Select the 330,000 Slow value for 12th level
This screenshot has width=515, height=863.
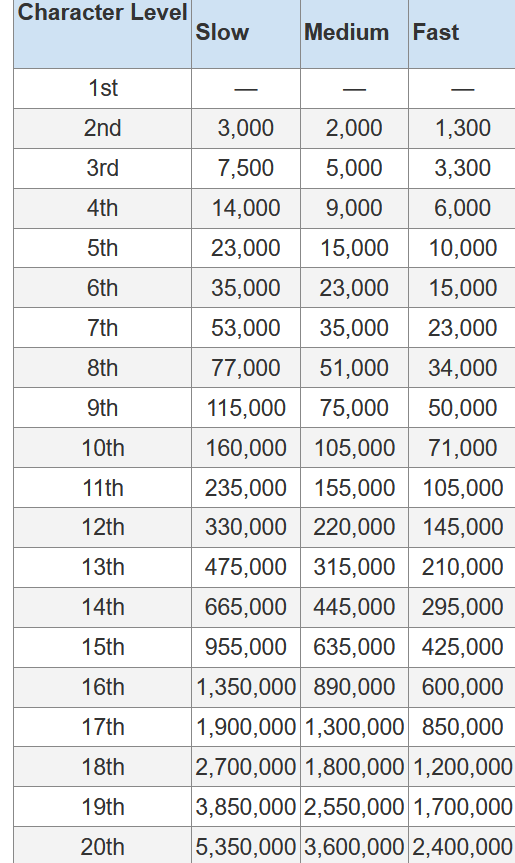pos(245,527)
